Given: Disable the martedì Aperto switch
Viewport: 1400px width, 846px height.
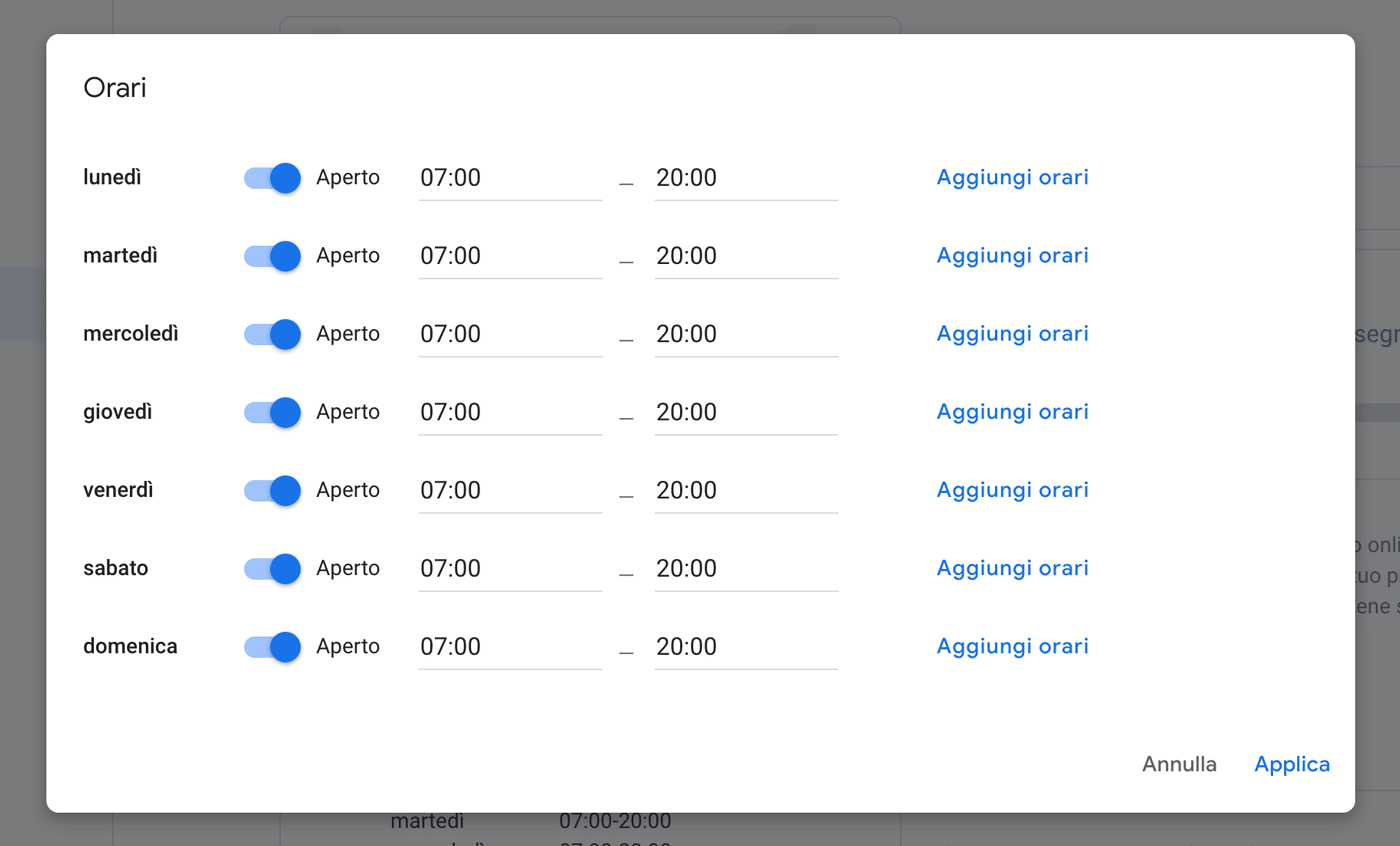Looking at the screenshot, I should pyautogui.click(x=272, y=256).
